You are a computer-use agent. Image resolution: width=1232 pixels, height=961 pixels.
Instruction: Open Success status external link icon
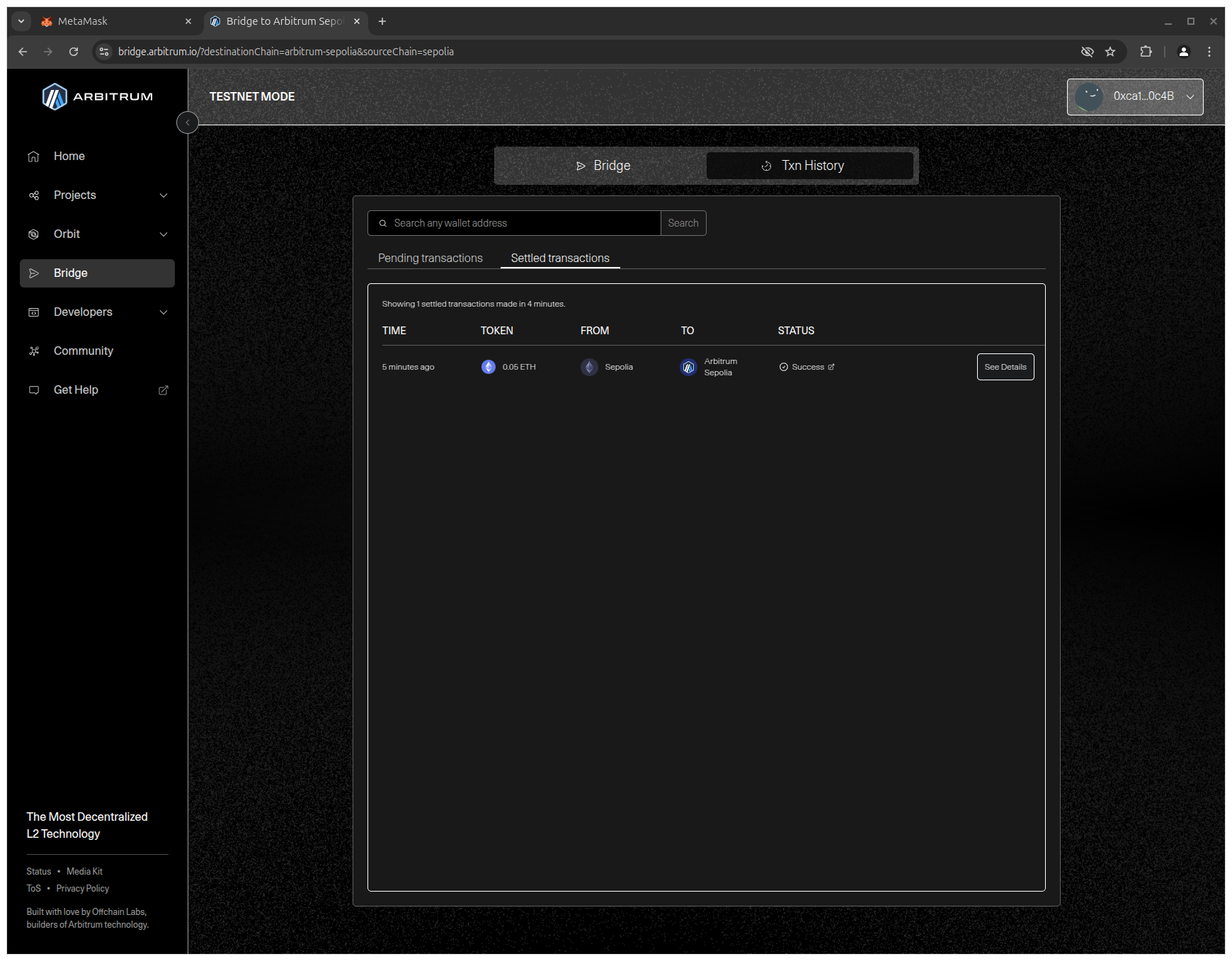point(831,367)
